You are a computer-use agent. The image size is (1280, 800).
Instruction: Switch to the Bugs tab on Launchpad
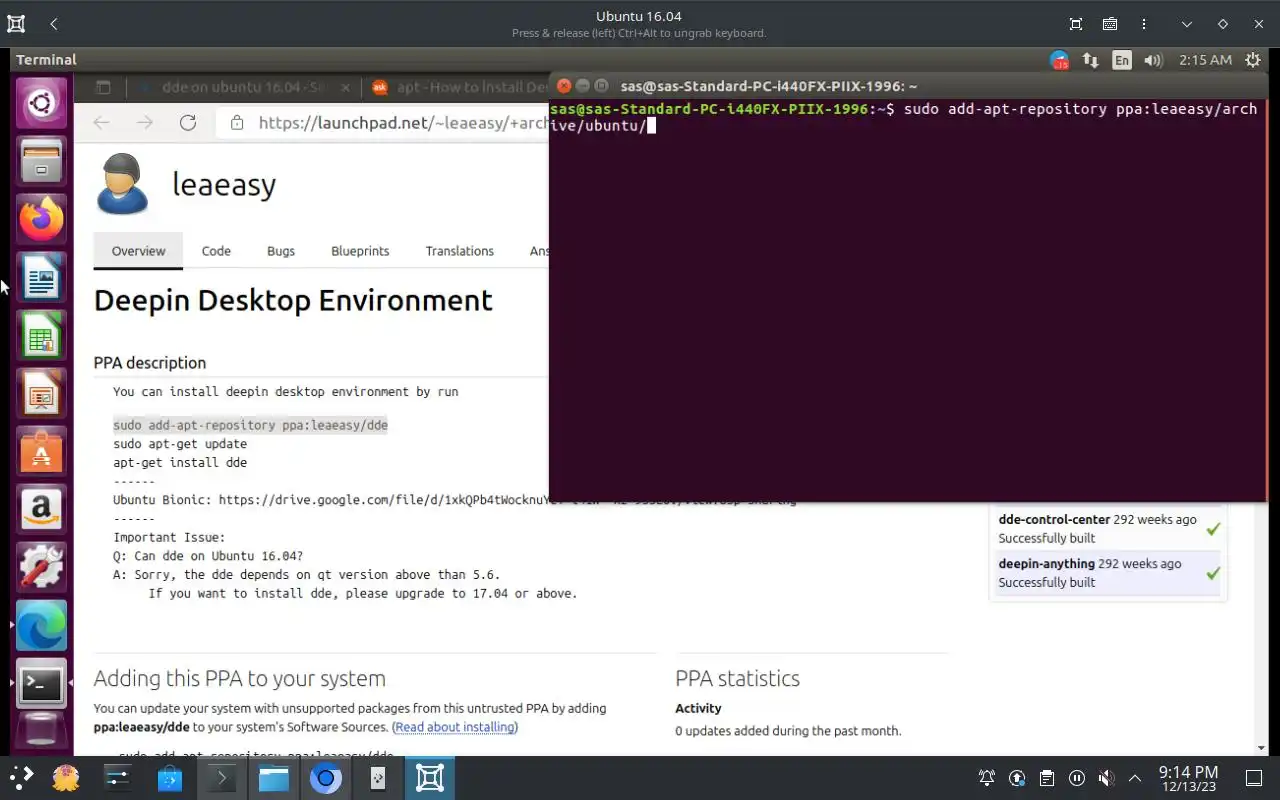tap(281, 251)
